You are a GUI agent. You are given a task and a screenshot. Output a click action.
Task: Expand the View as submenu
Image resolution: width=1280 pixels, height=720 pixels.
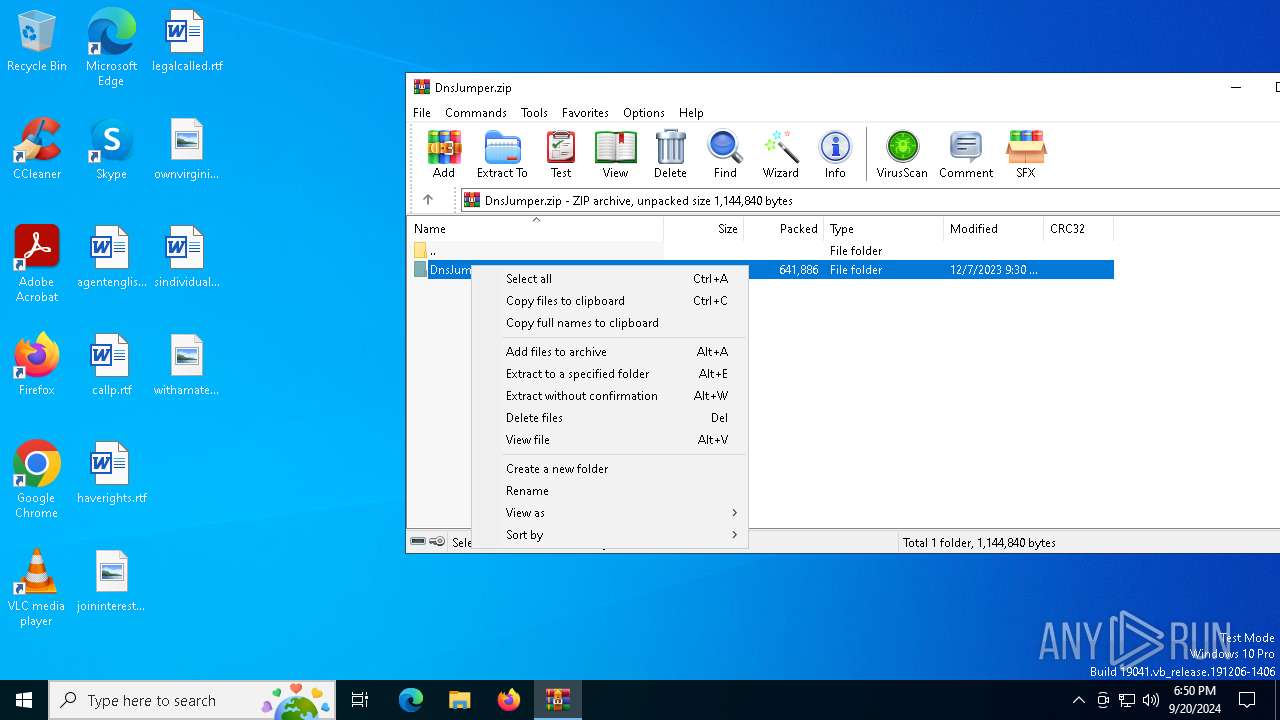coord(610,513)
